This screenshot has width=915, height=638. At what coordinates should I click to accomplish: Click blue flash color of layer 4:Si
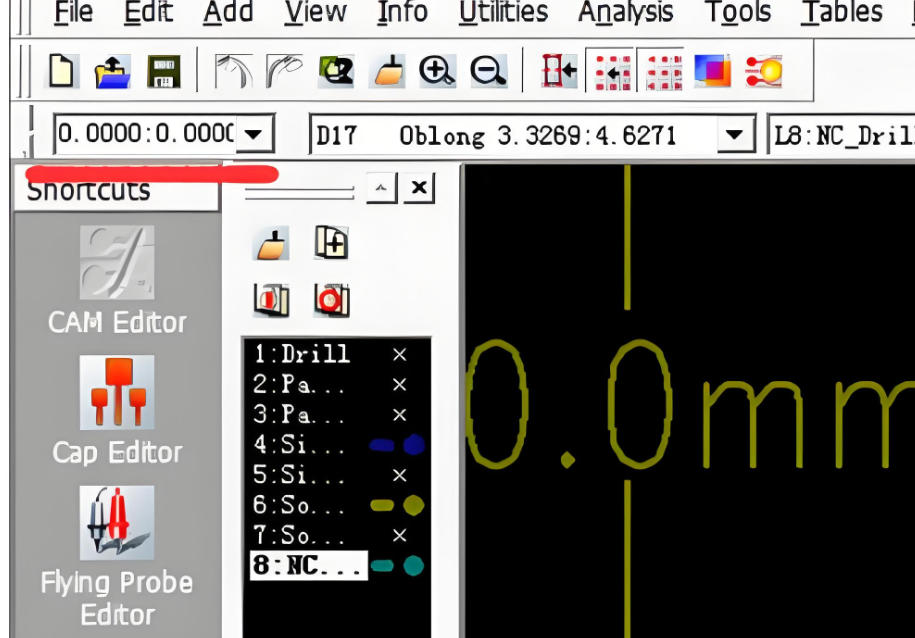click(414, 445)
